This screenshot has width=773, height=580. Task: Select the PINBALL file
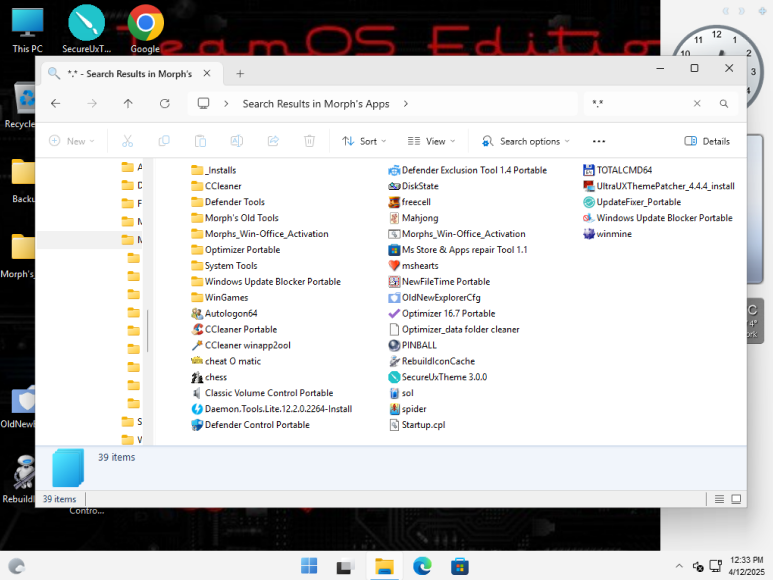(413, 345)
